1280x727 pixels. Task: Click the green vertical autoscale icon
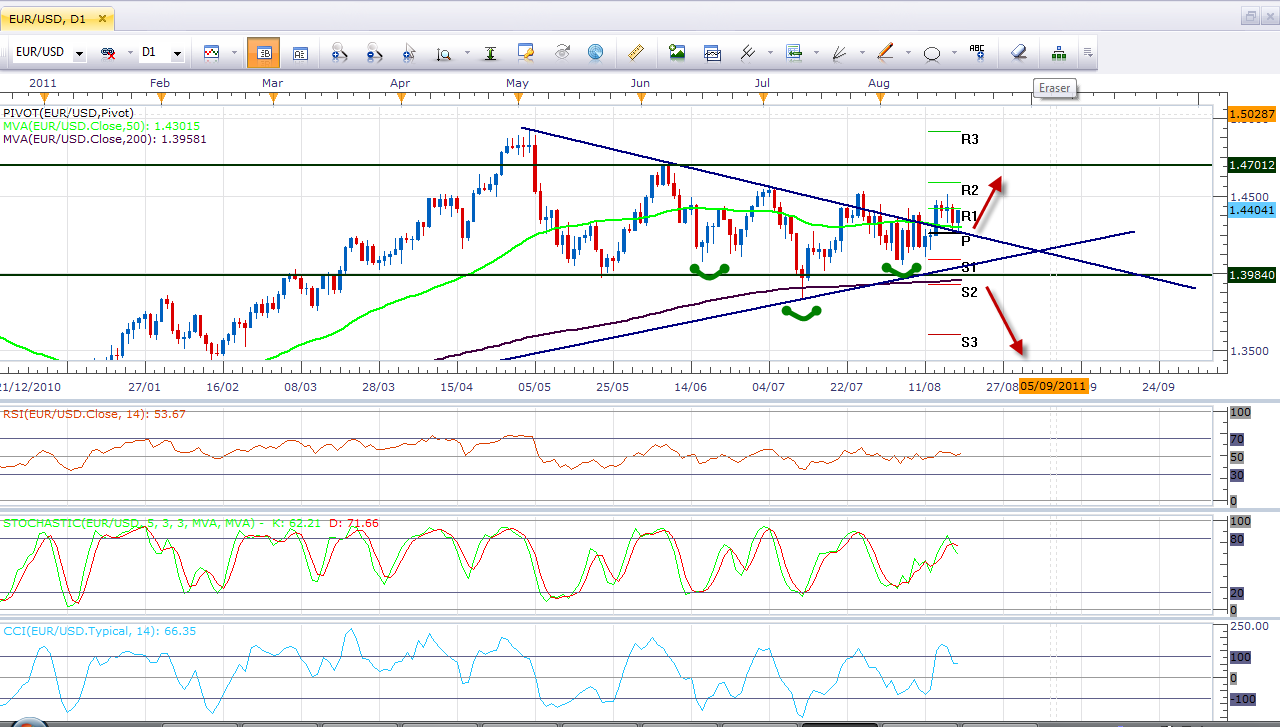pos(490,52)
